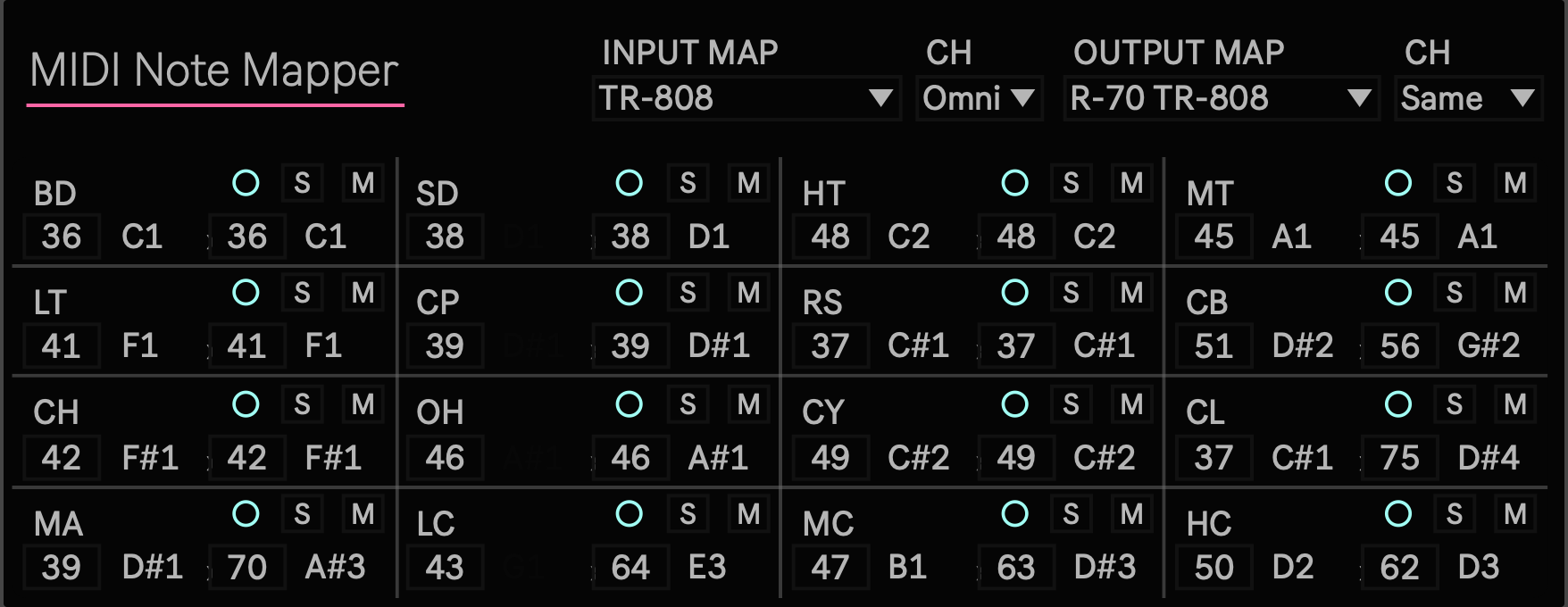Mute the MC mid conga pad

point(1131,513)
